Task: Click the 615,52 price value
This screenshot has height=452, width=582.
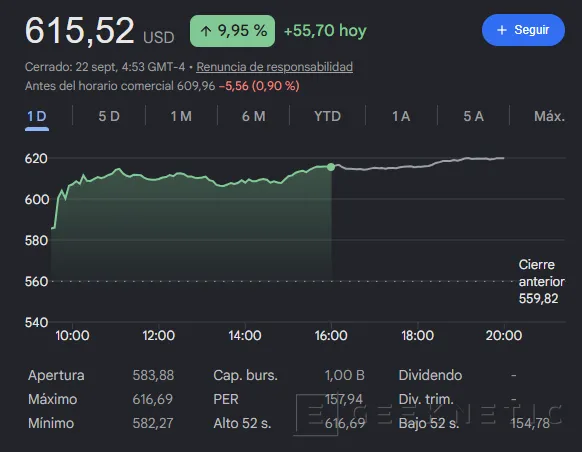Action: point(79,31)
